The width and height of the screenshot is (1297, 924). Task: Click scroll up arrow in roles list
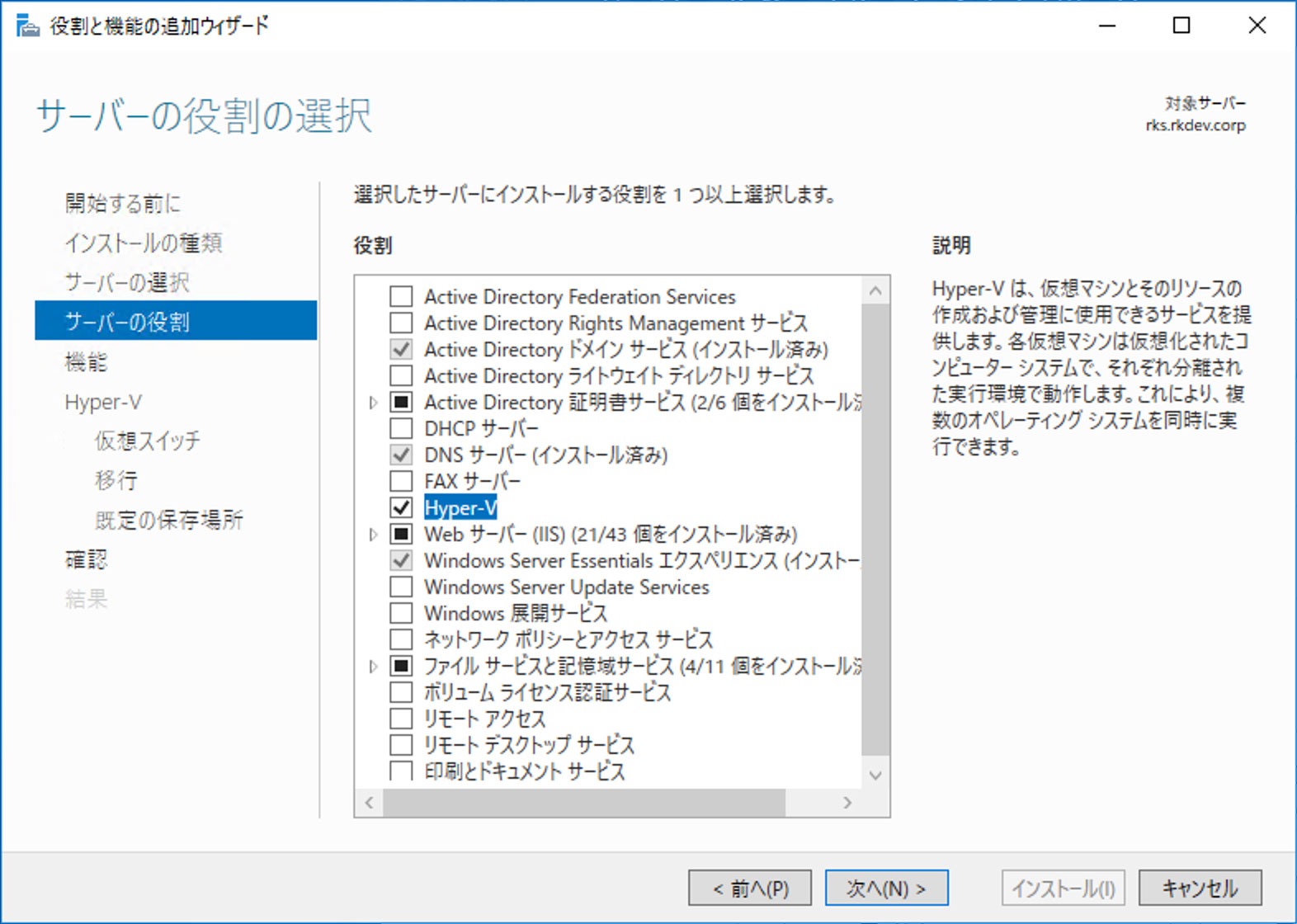875,290
